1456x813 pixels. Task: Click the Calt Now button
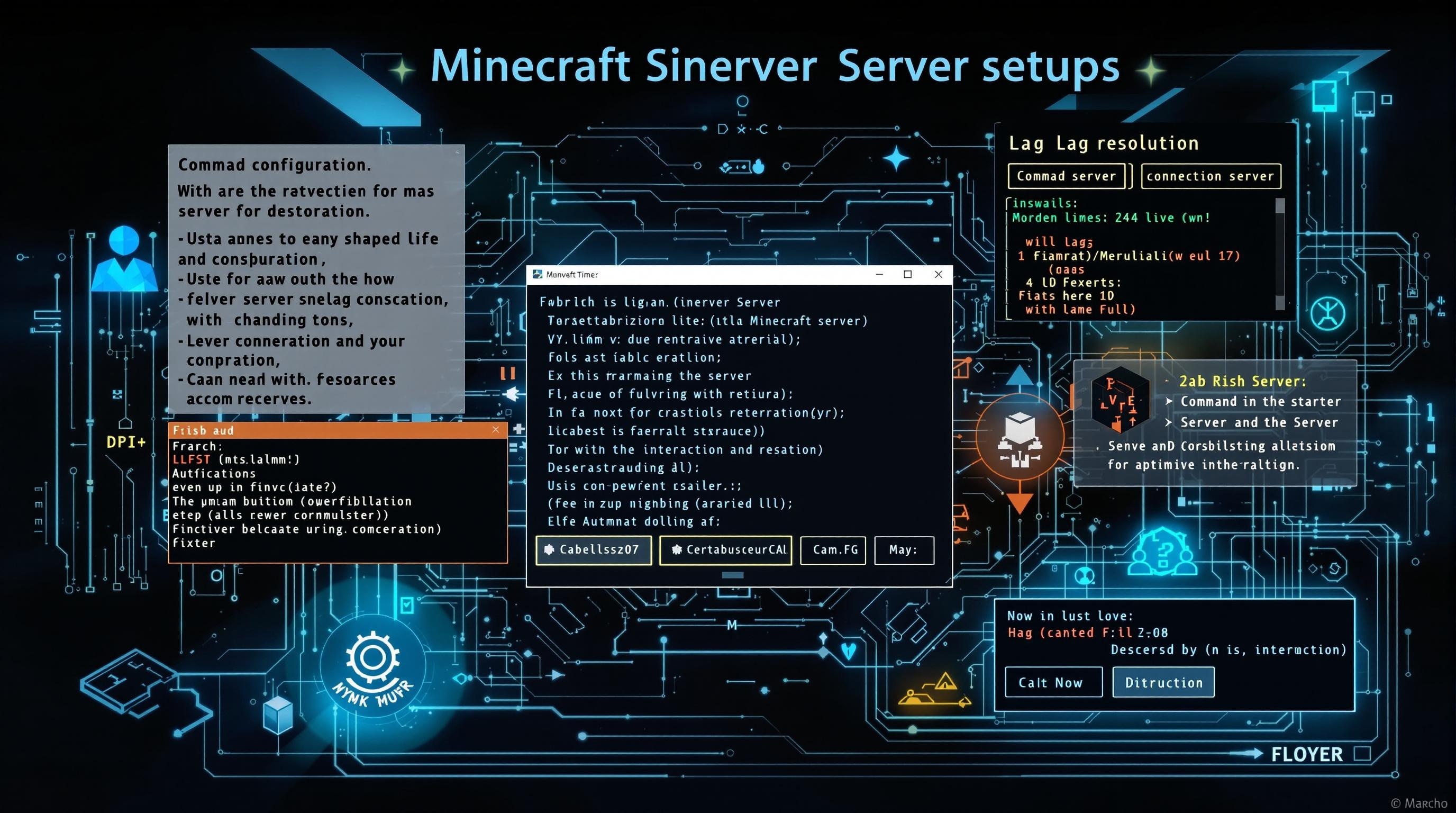1053,682
